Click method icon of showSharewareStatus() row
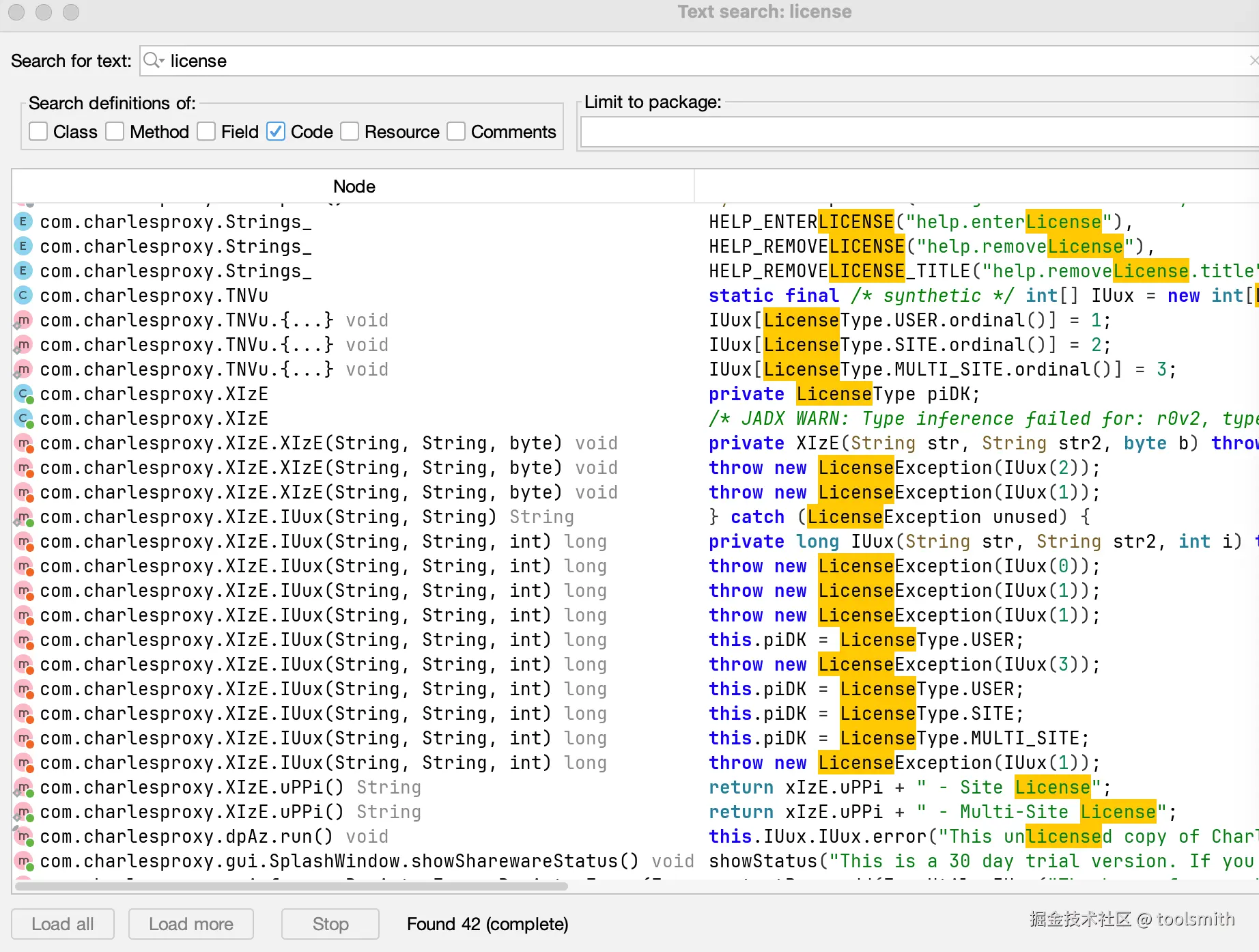 24,860
